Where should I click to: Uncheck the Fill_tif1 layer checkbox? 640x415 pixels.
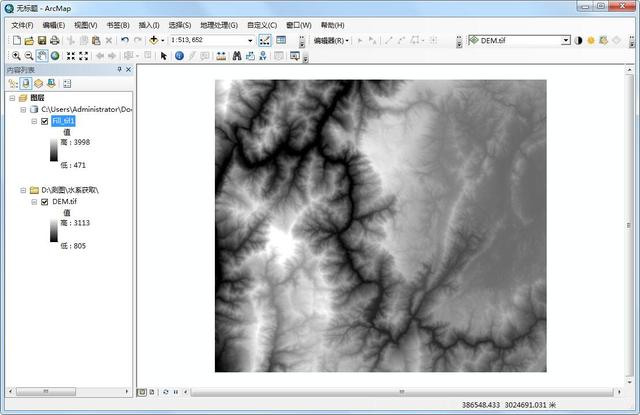click(45, 121)
